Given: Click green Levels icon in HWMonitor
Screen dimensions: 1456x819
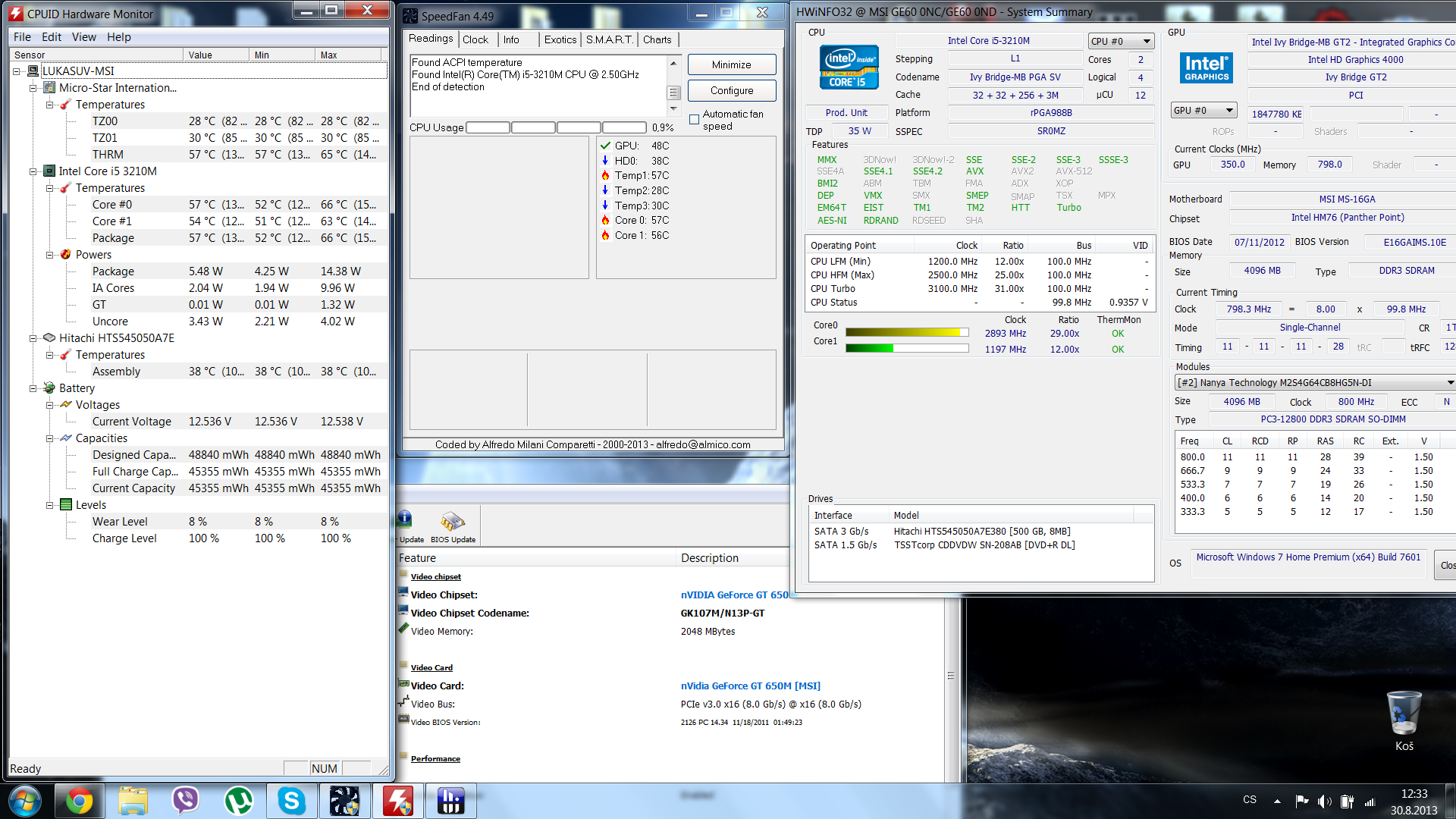Looking at the screenshot, I should pyautogui.click(x=66, y=504).
